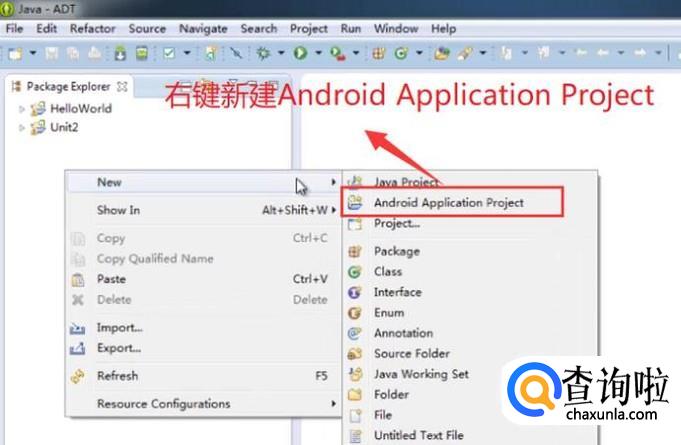Click the New Java Class toolbar icon
This screenshot has height=445, width=681.
click(401, 53)
